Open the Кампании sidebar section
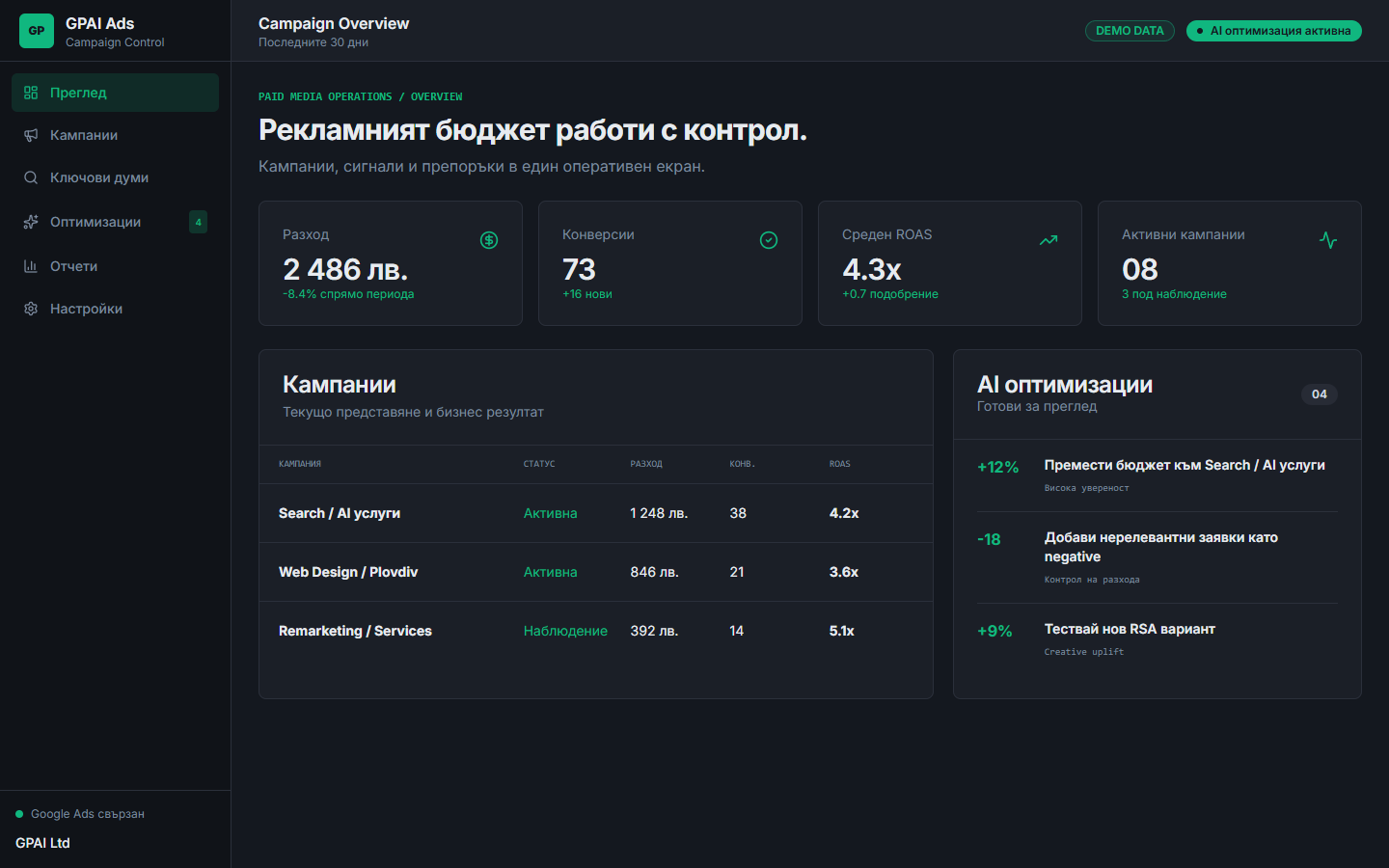The height and width of the screenshot is (868, 1389). tap(115, 135)
